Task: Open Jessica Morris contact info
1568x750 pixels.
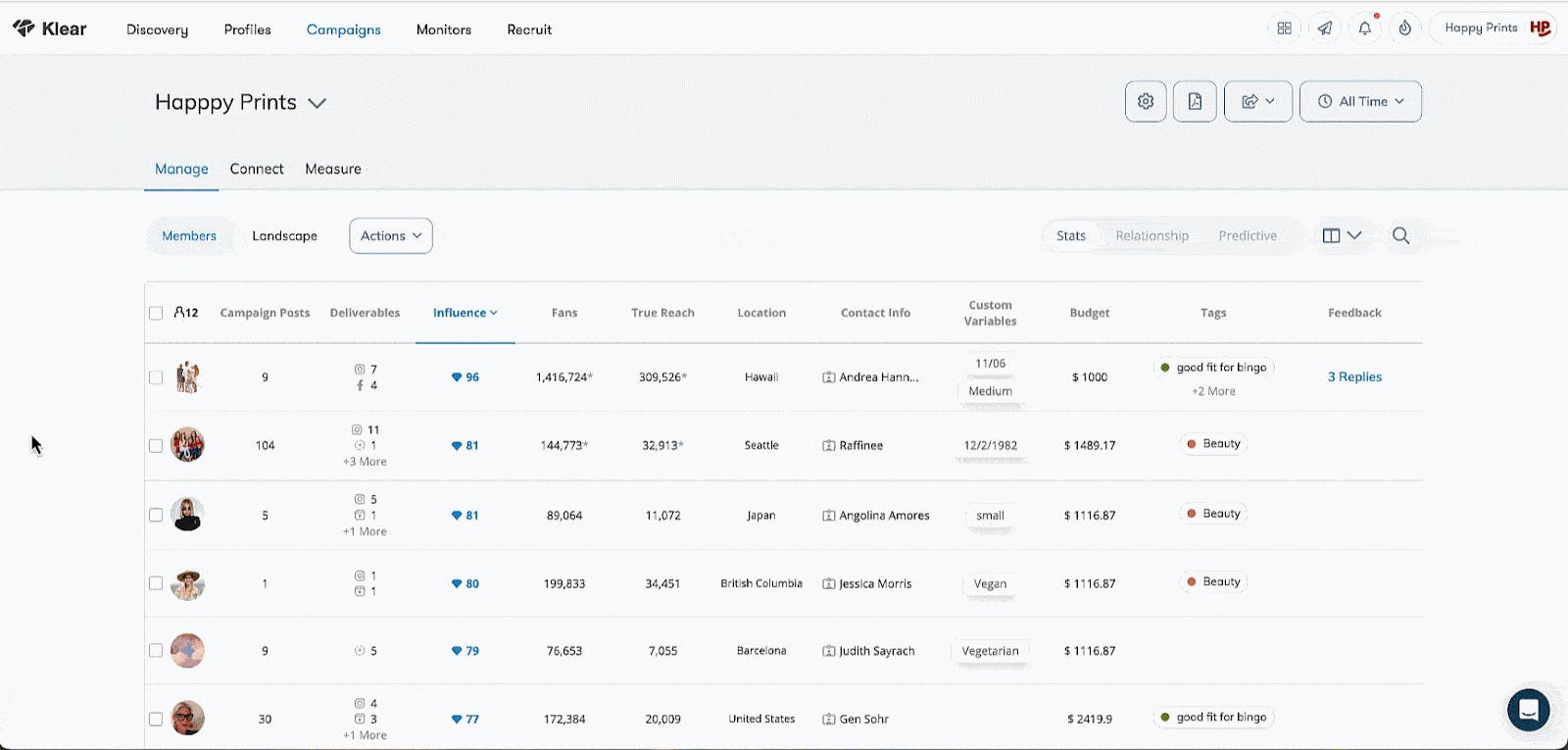Action: click(867, 583)
